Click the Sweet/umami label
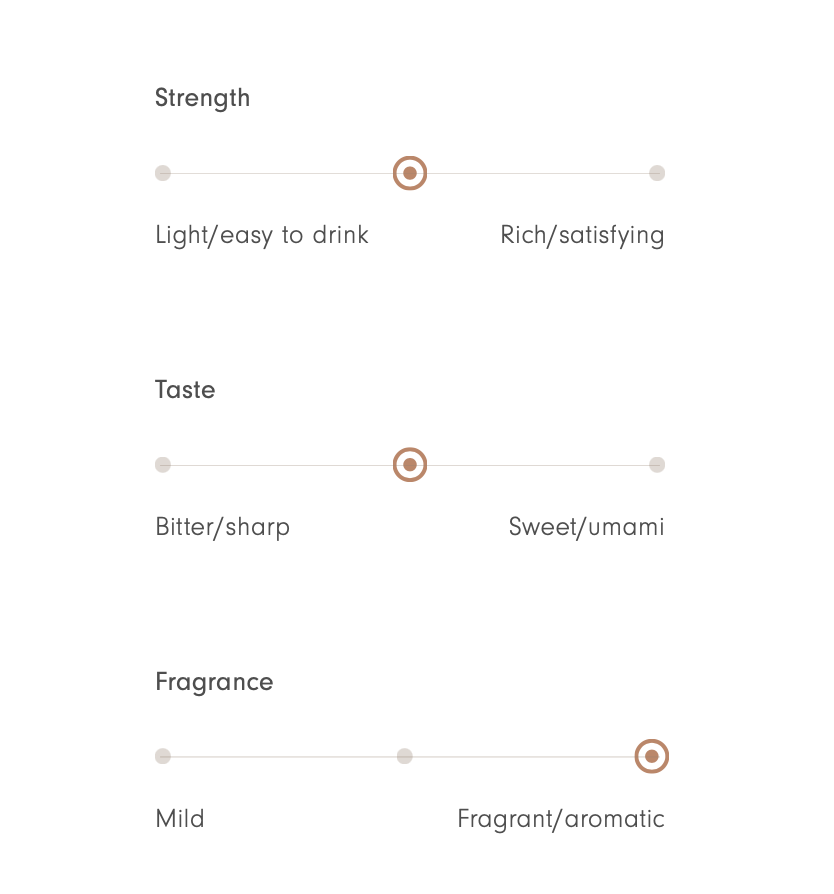The width and height of the screenshot is (834, 894). (586, 527)
